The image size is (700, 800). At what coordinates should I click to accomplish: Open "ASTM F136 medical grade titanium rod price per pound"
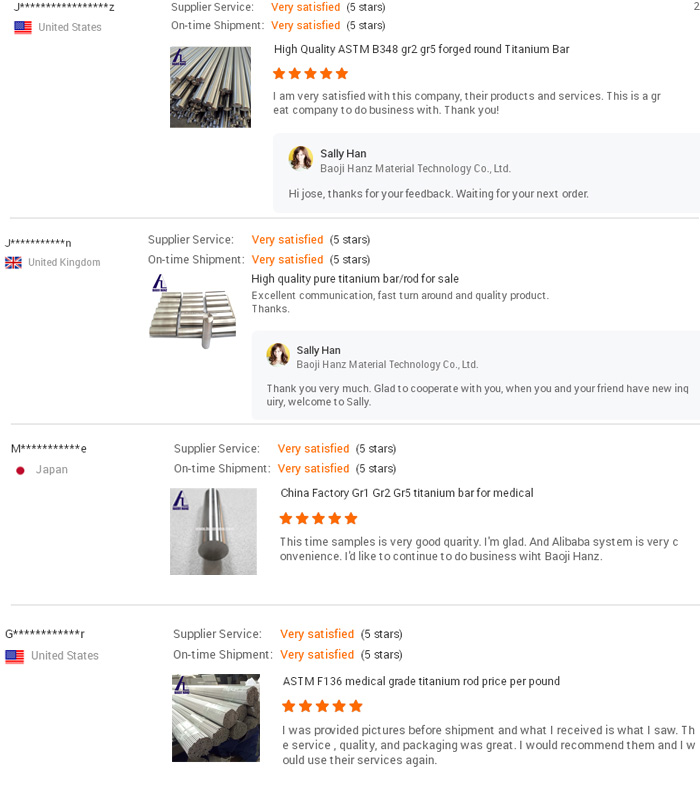(421, 681)
